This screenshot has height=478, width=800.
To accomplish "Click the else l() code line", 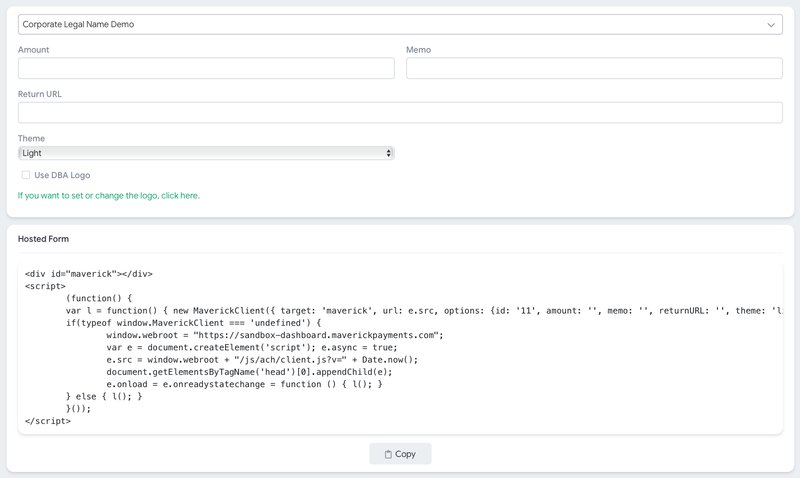I will (104, 396).
